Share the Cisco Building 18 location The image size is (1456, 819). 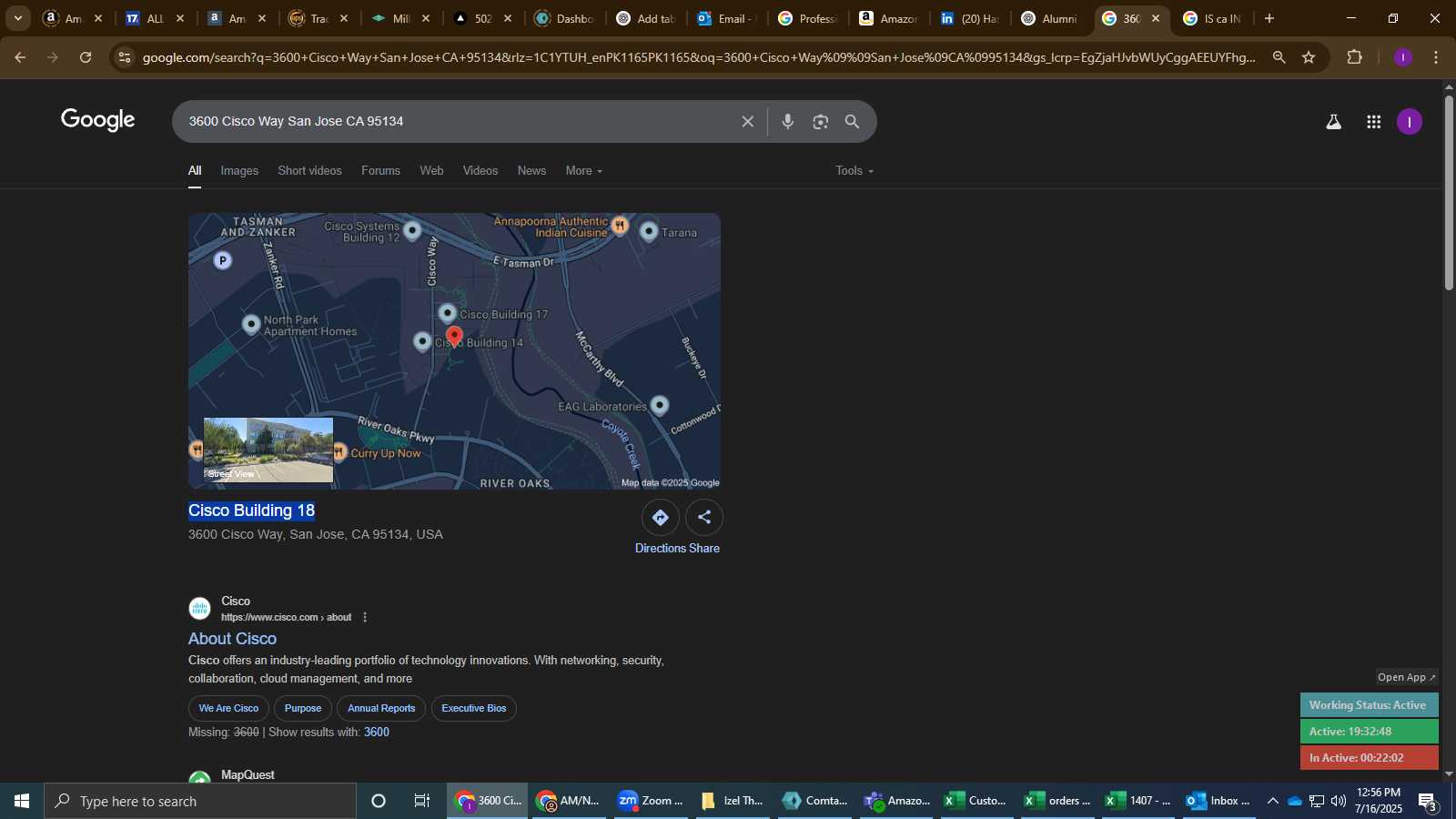coord(704,517)
